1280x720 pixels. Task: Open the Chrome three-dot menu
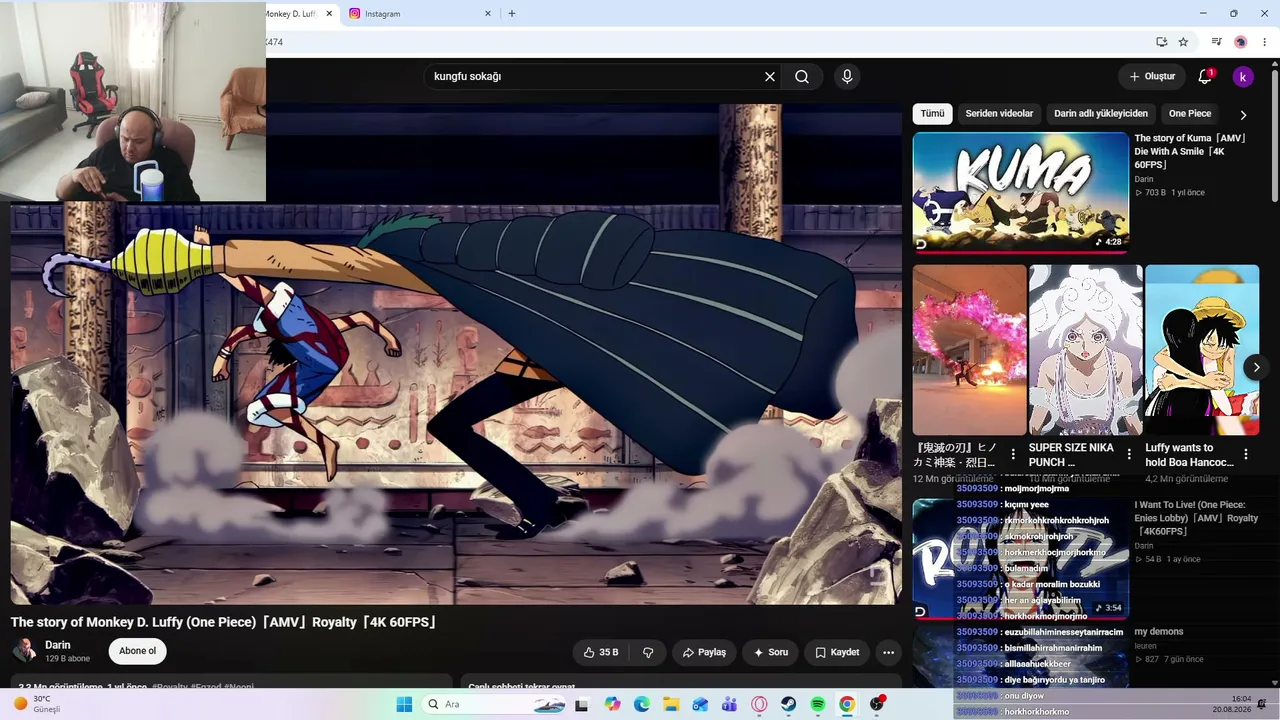pos(1265,42)
